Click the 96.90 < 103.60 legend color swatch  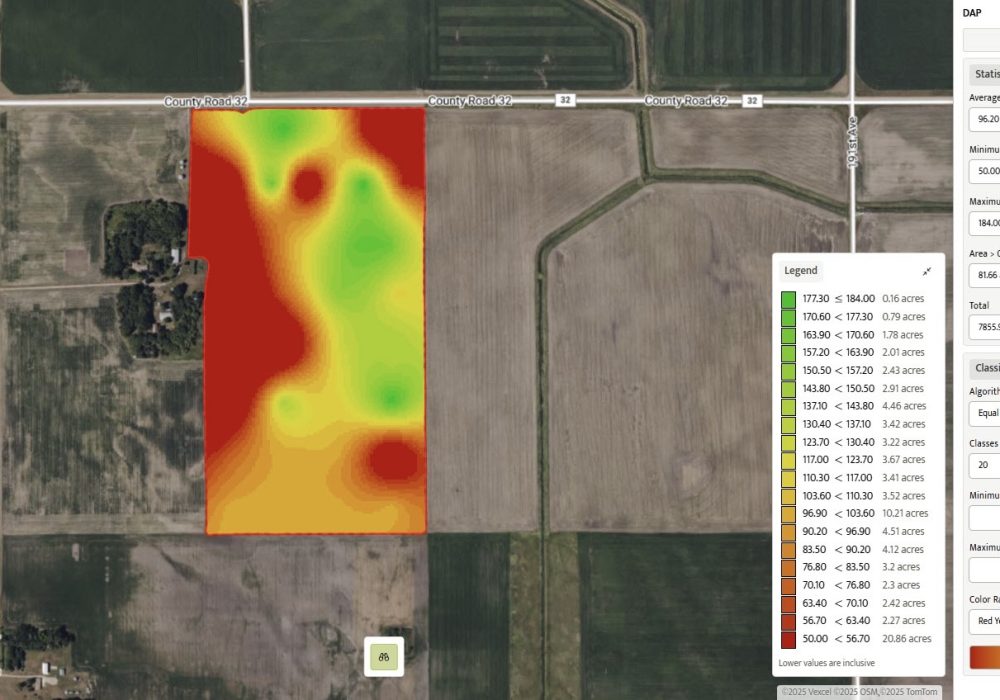[x=789, y=514]
